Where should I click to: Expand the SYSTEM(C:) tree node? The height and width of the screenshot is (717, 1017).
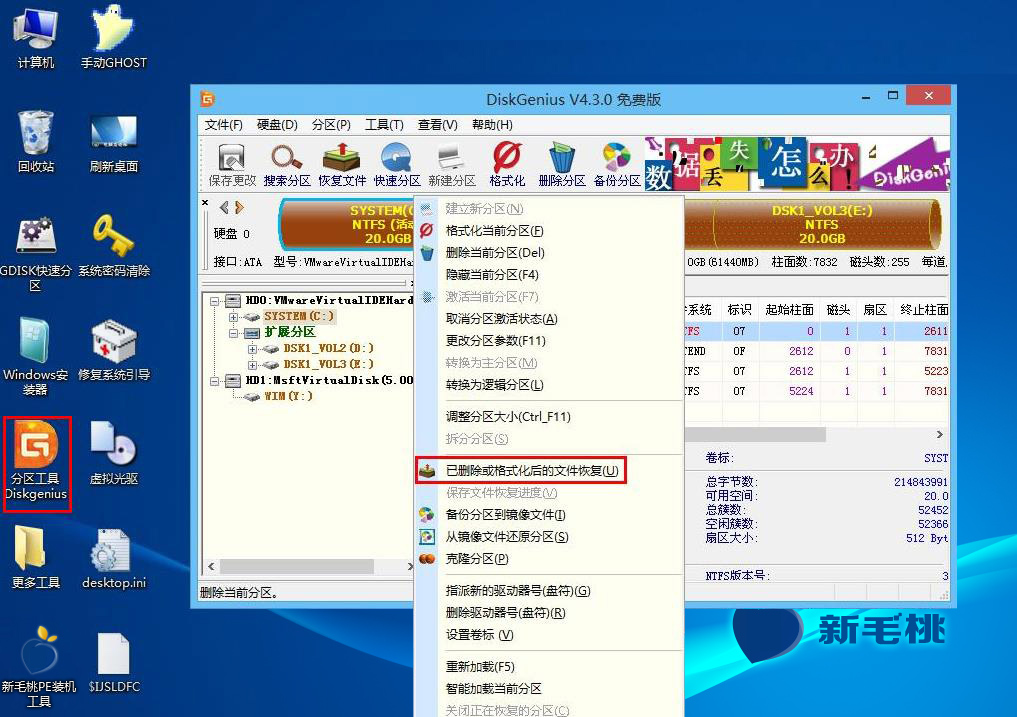tap(233, 317)
